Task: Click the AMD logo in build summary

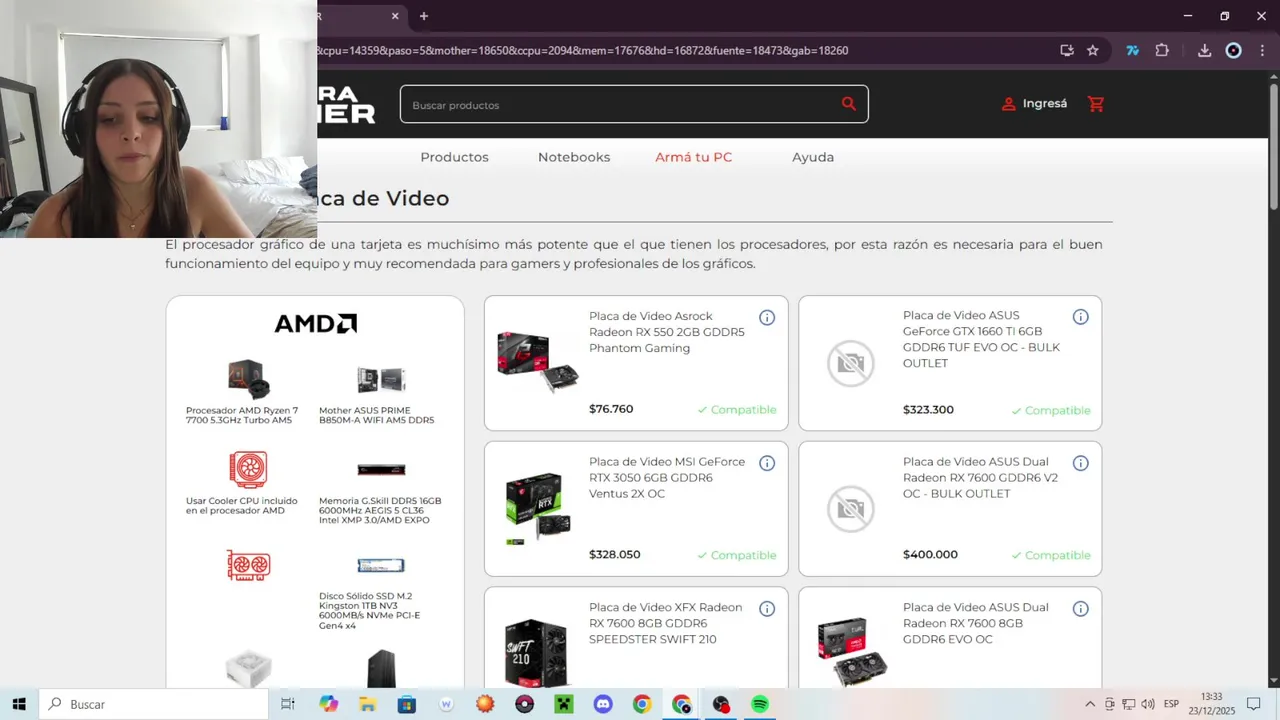Action: [315, 324]
